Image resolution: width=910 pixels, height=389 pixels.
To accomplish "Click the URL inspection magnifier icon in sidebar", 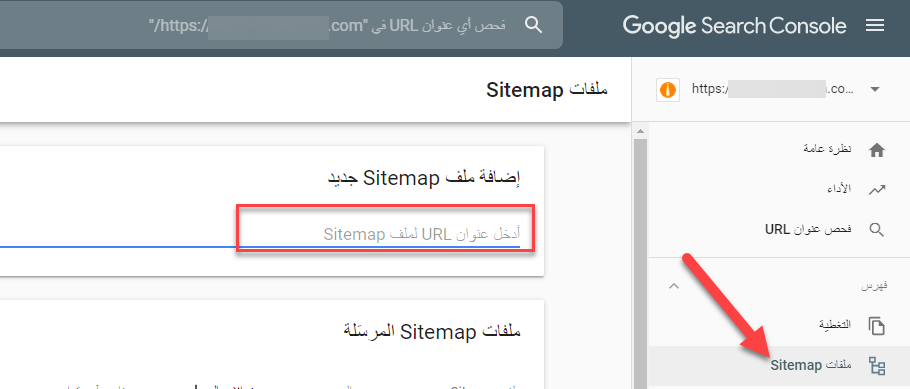I will tap(876, 230).
